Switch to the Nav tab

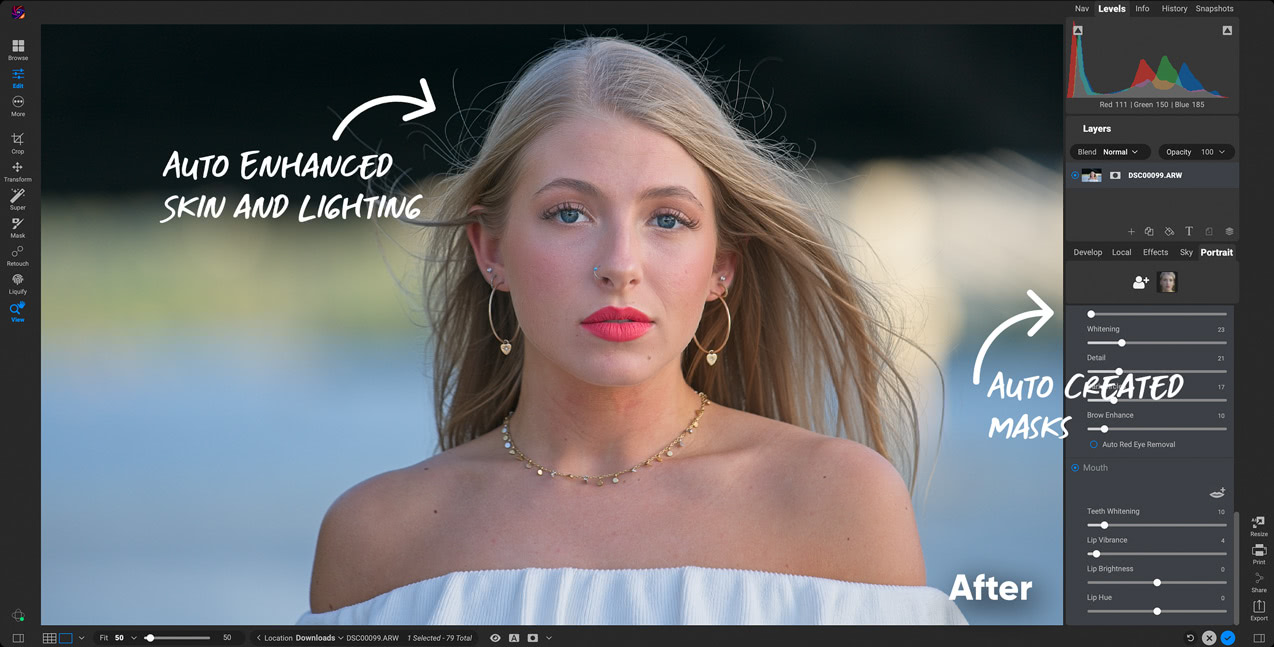(x=1082, y=9)
